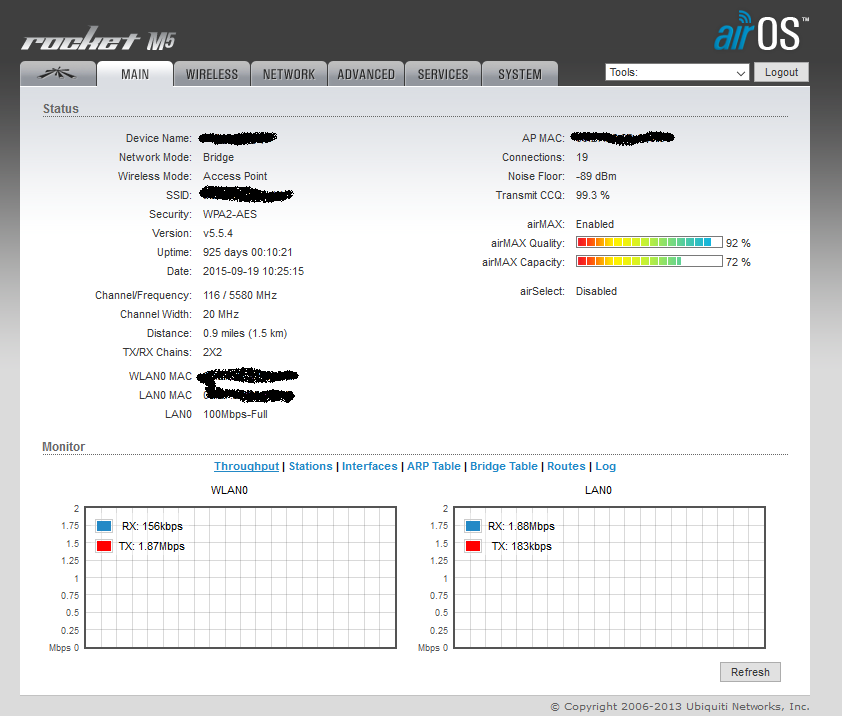Click the Refresh button
Screen dimensions: 842x716
pyautogui.click(x=750, y=672)
